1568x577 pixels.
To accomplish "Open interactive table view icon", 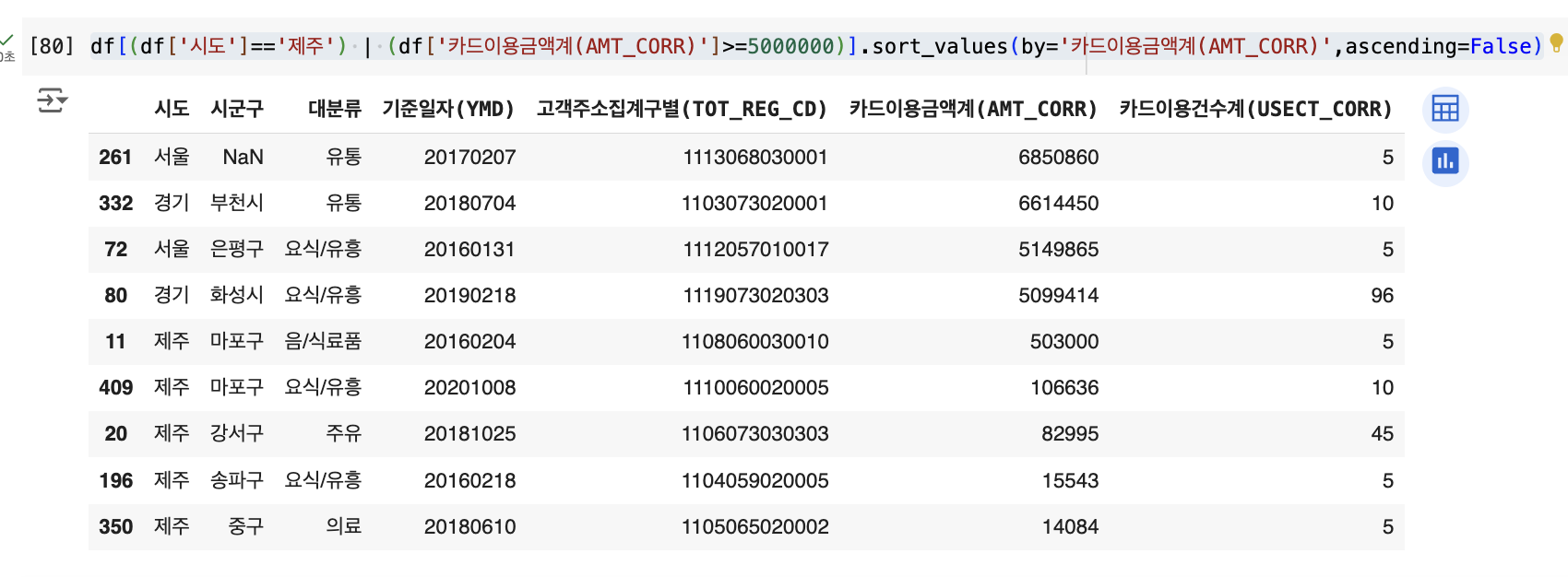I will (x=1445, y=109).
